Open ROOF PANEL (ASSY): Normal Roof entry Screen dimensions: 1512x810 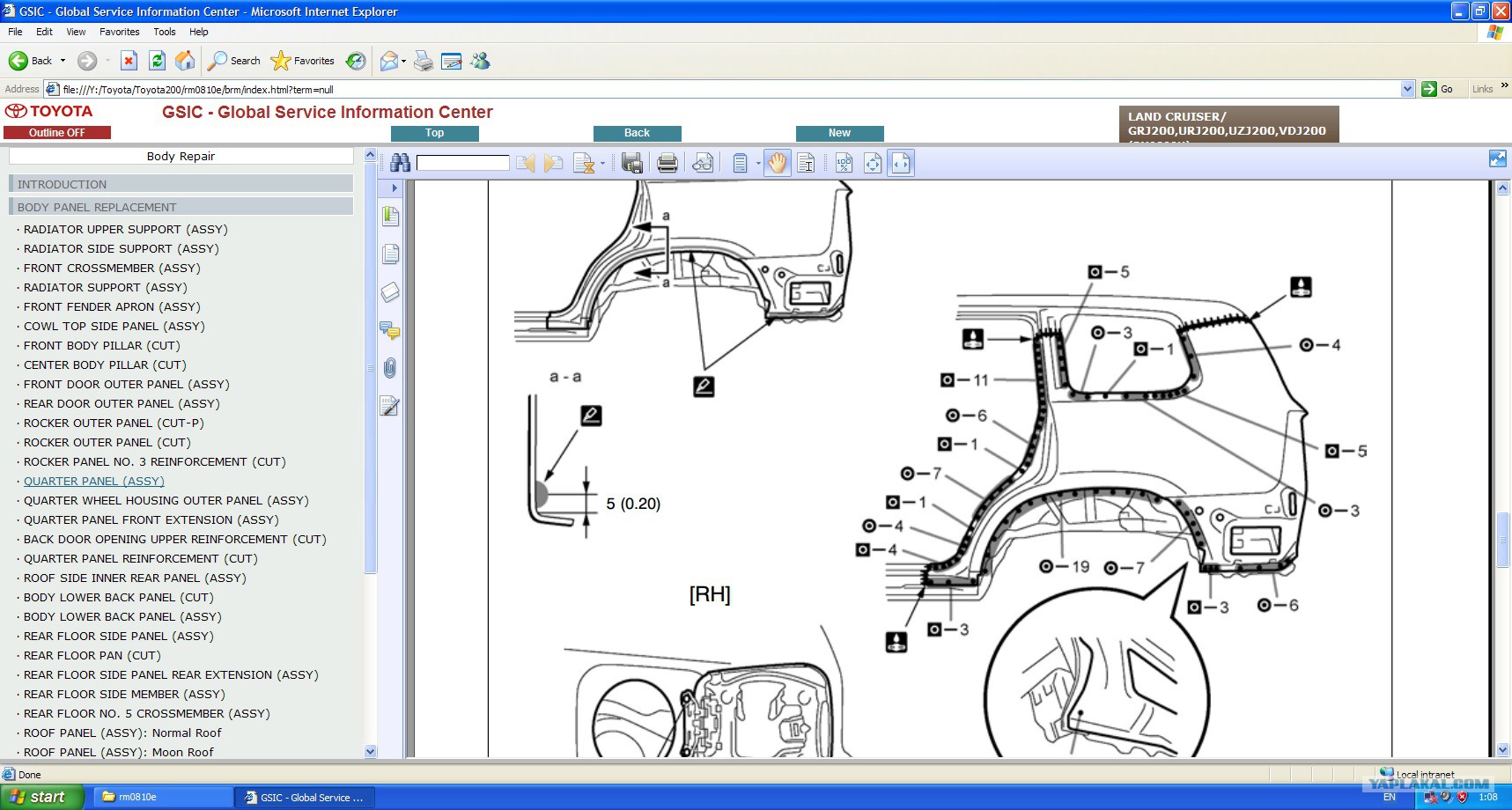(x=122, y=733)
